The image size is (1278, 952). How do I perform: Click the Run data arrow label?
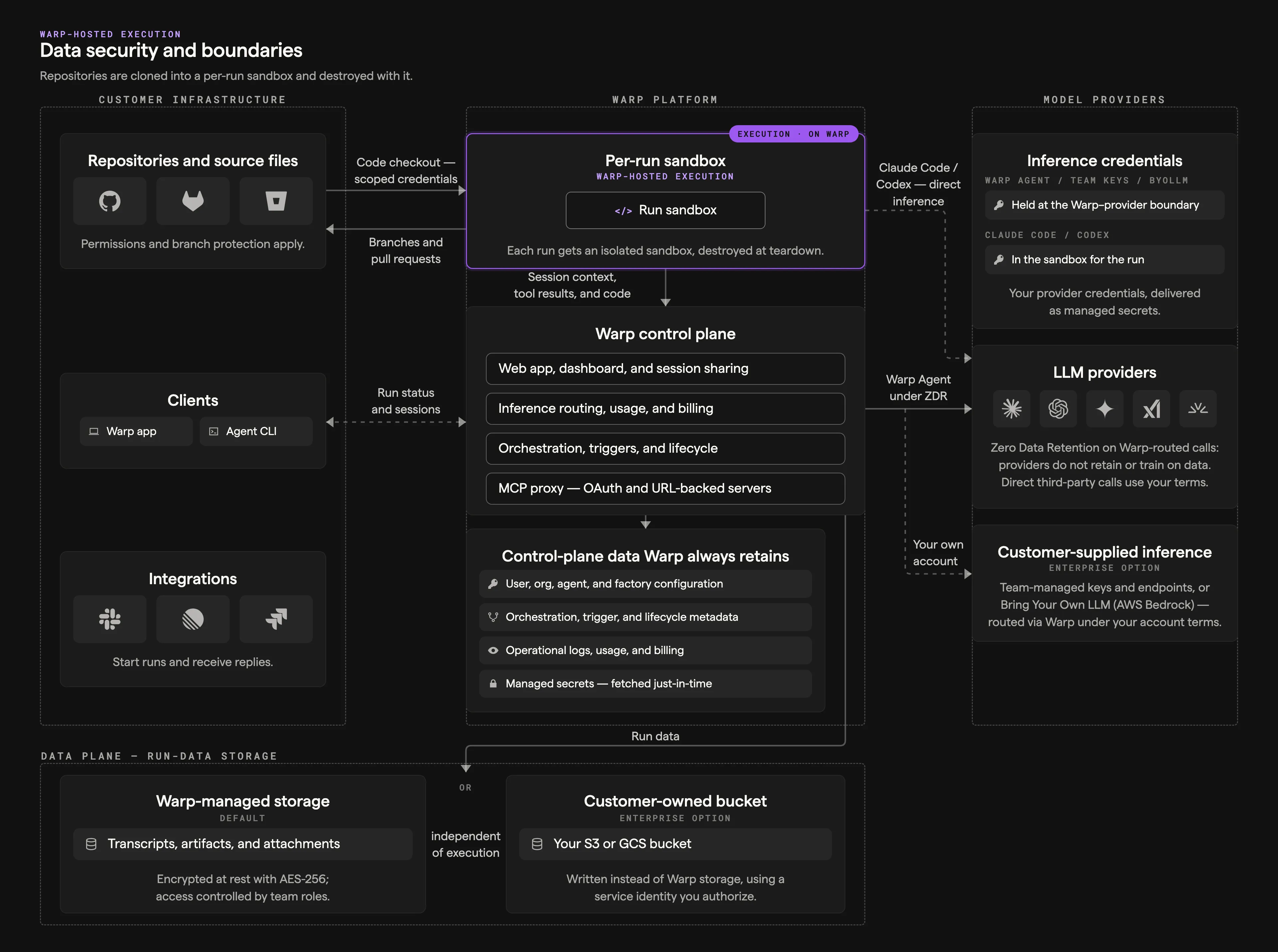pos(655,737)
